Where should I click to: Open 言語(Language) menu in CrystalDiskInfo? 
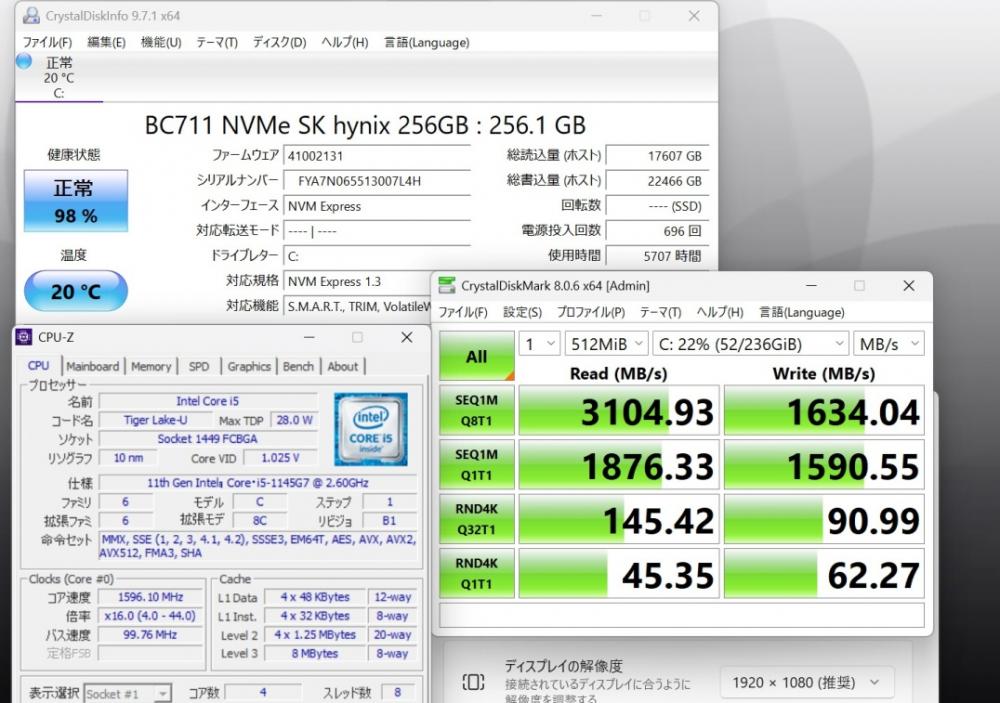coord(427,42)
